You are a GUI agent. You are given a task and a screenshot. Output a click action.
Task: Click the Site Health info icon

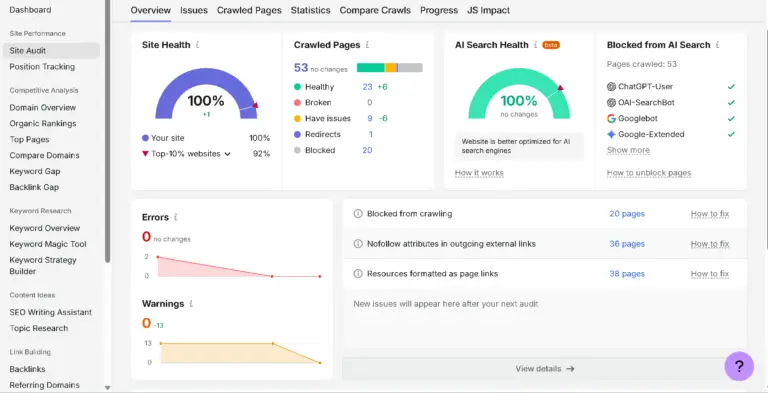(x=197, y=45)
